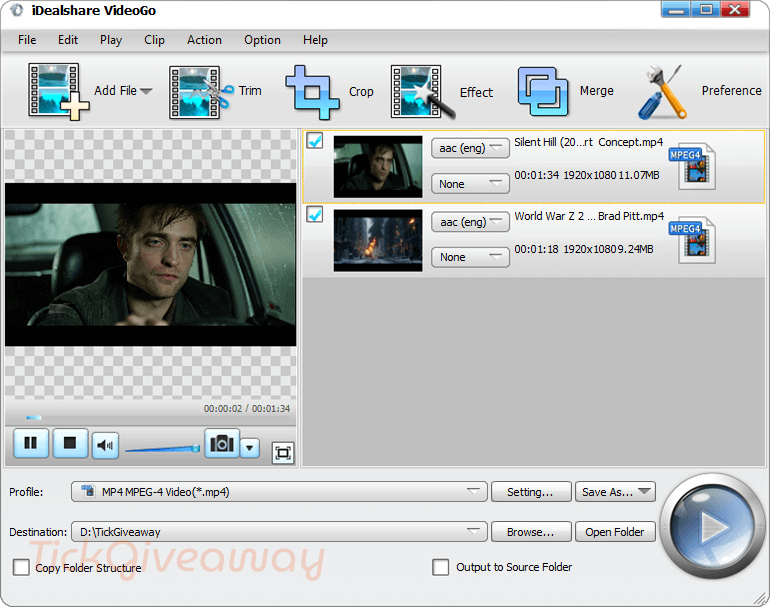Click Silent Hill duration 00:01:34 text
770x607 pixels.
click(536, 175)
